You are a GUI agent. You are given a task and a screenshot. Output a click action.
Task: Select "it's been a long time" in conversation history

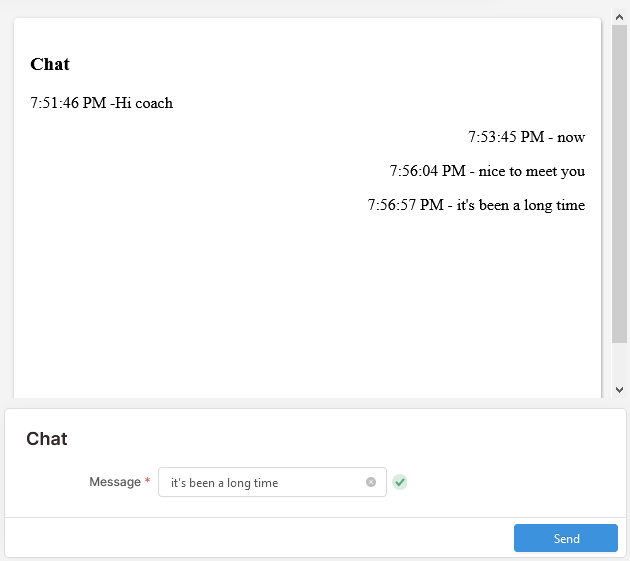click(x=521, y=205)
